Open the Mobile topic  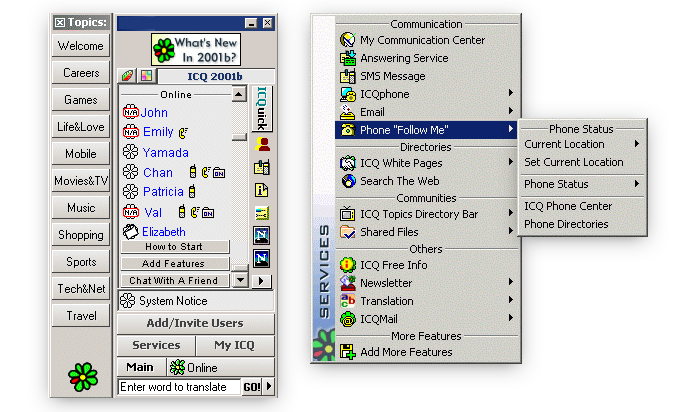[x=80, y=154]
